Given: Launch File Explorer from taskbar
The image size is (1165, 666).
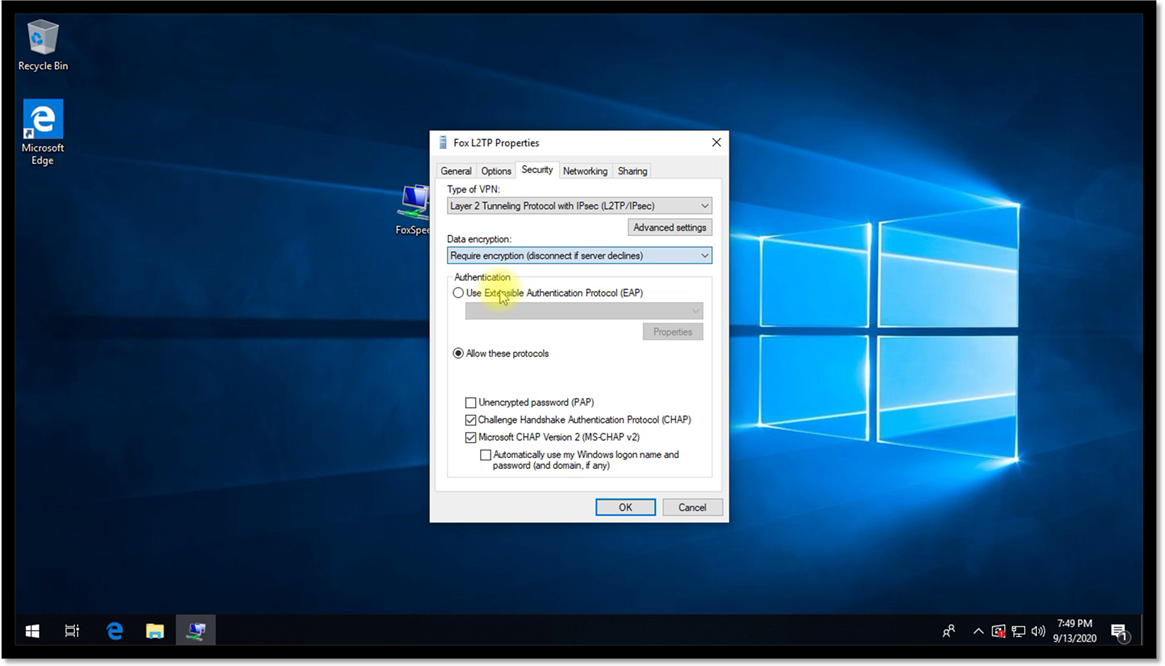Looking at the screenshot, I should [x=155, y=631].
